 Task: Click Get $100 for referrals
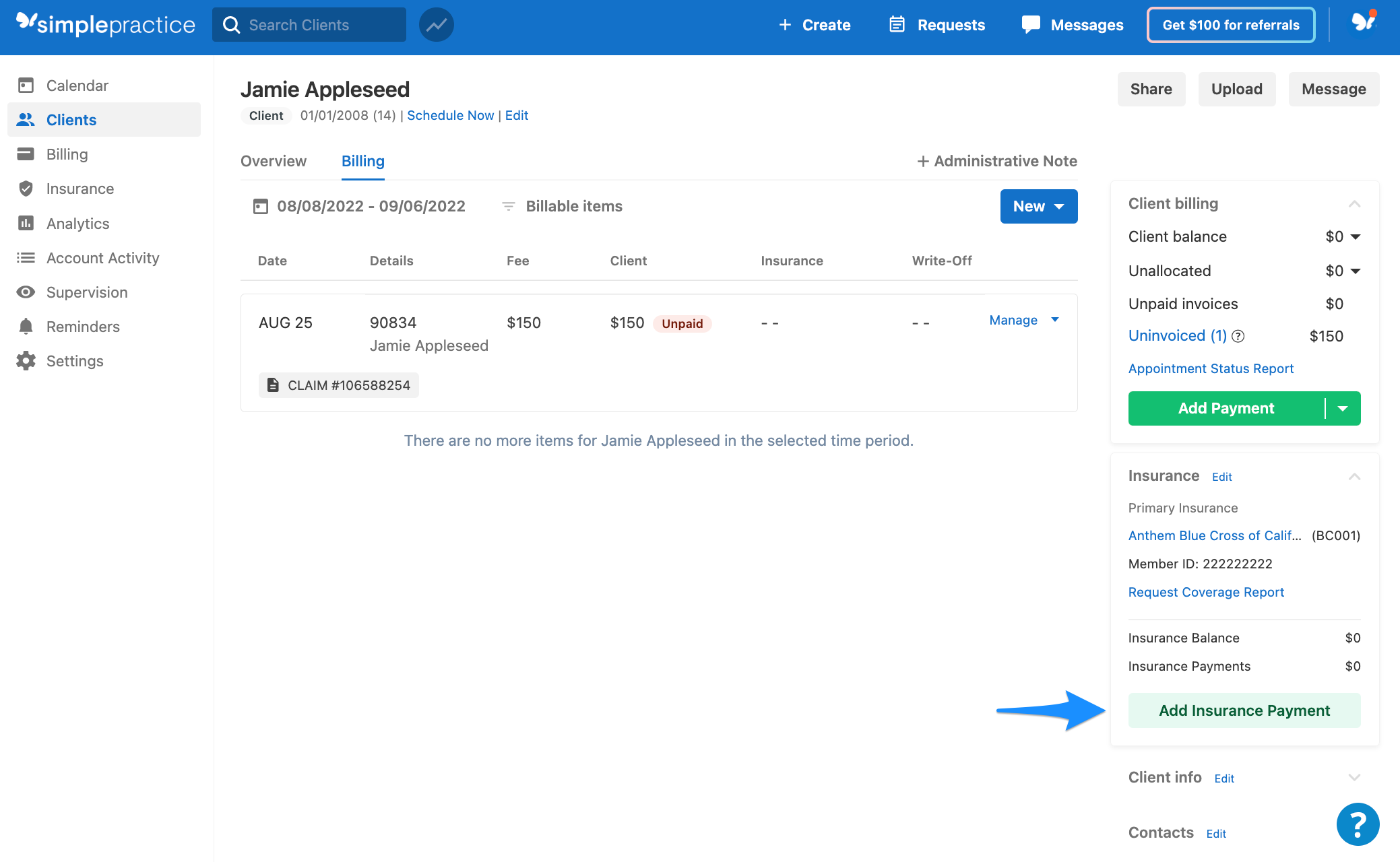1231,25
